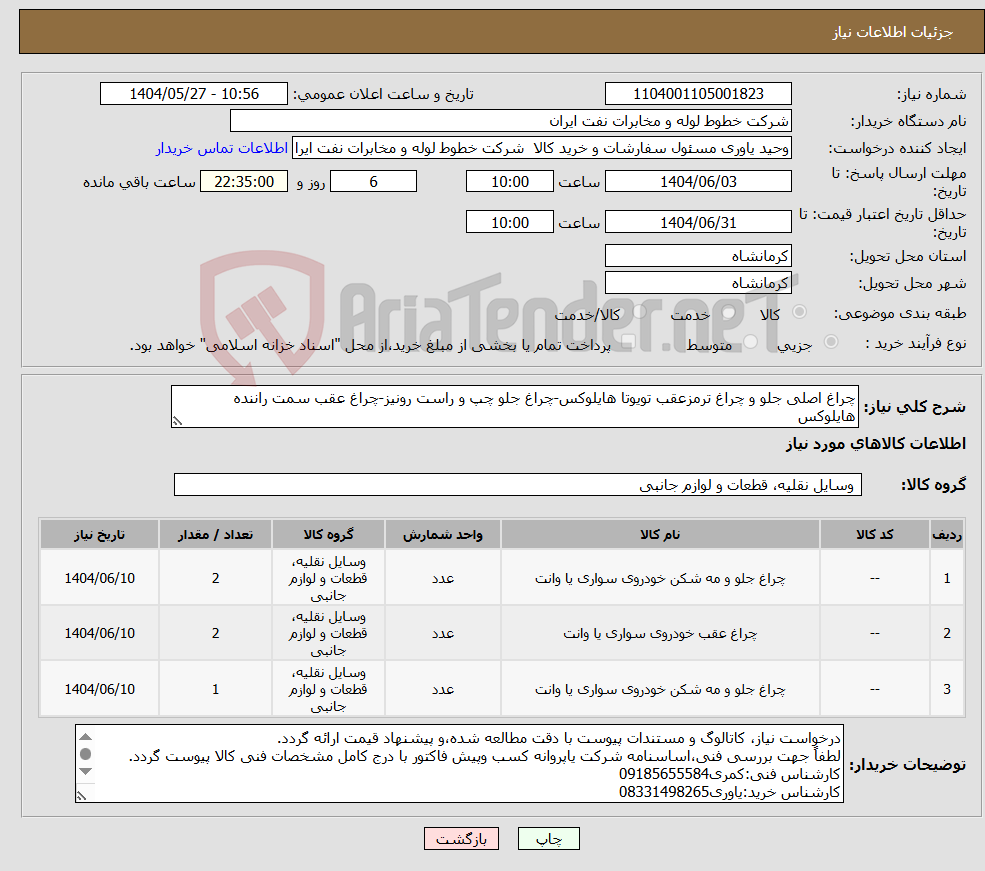
Task: Click the گروه کالا column header
Action: click(x=328, y=534)
